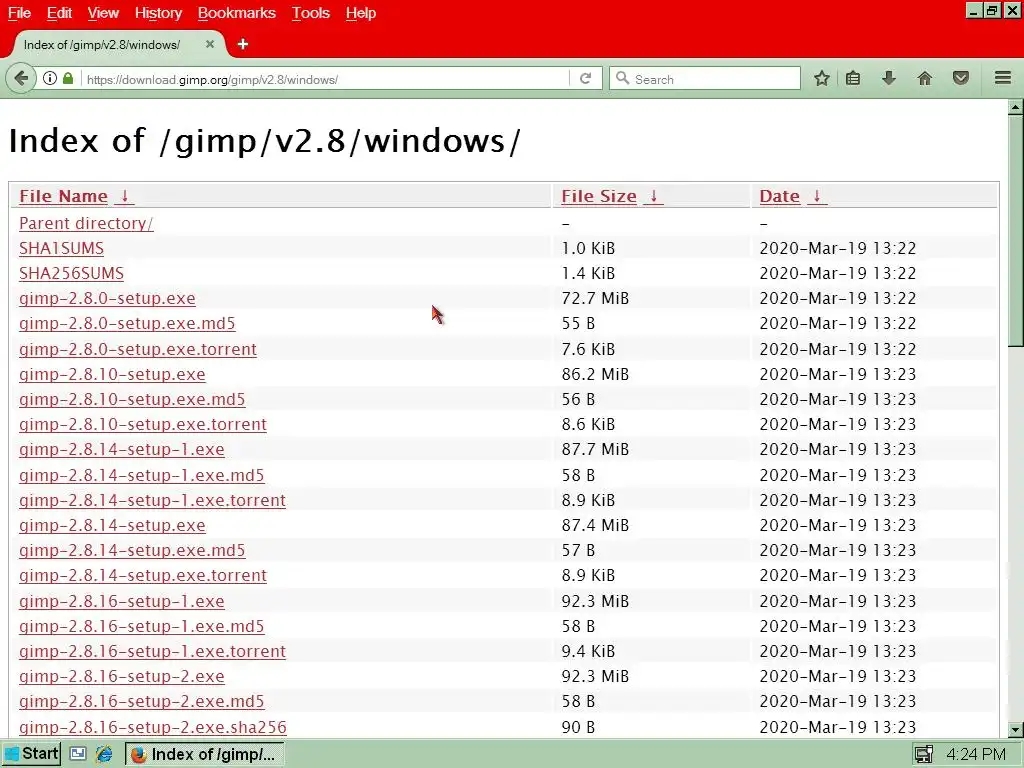This screenshot has height=768, width=1024.
Task: Open a new tab with plus icon
Action: click(243, 44)
